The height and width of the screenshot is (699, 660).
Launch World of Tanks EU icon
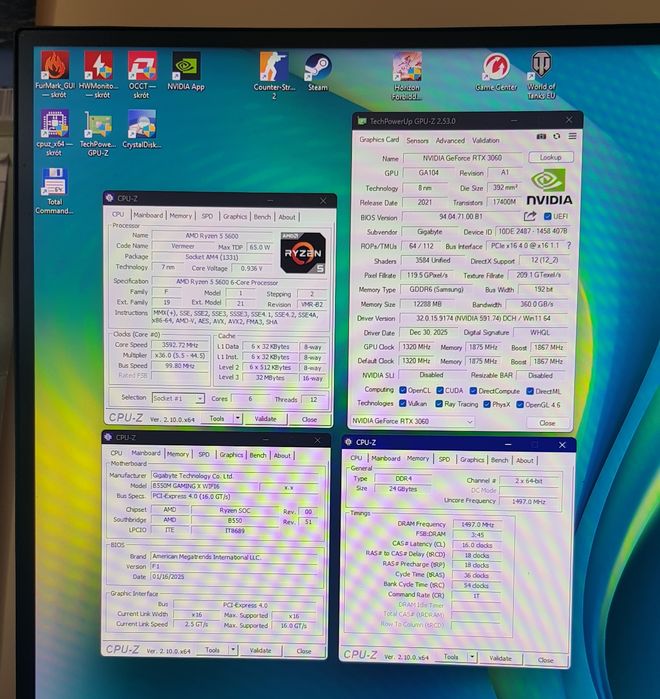coord(541,75)
